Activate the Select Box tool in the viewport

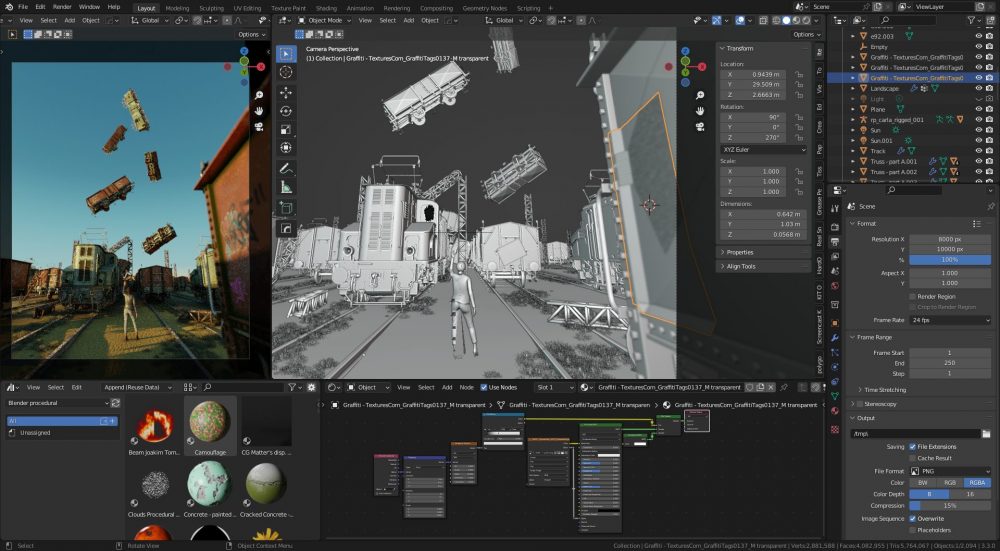pos(286,54)
